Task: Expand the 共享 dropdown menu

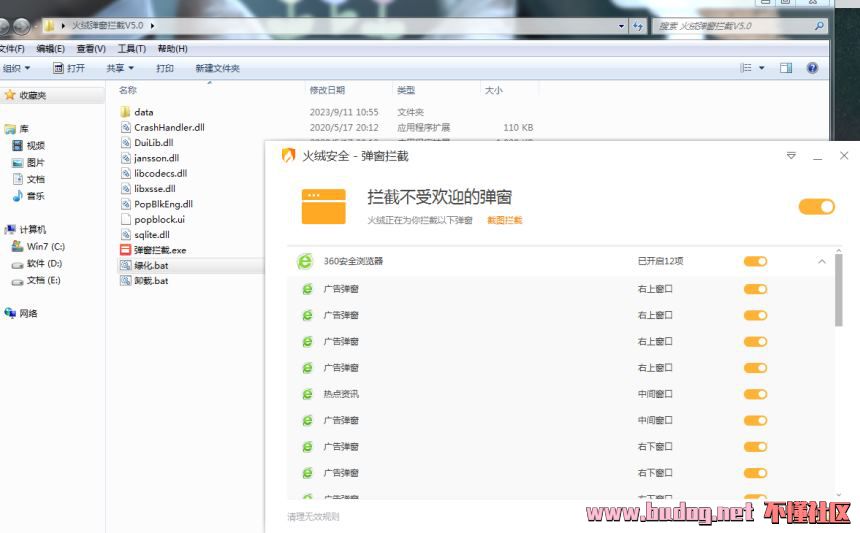Action: coord(120,68)
